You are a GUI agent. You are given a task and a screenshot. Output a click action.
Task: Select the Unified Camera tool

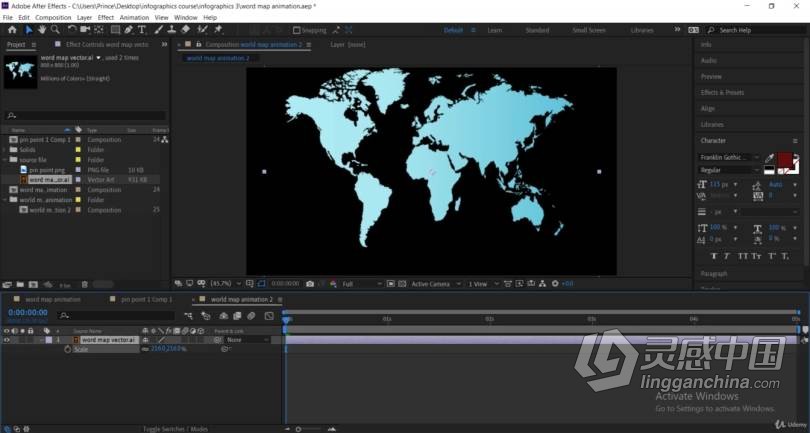pos(85,30)
